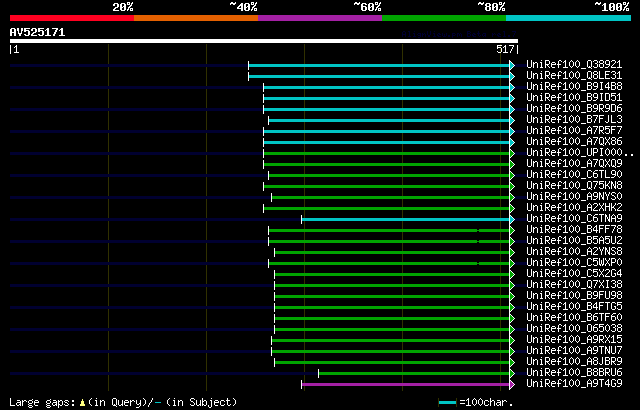Viewport: 640px width, 410px height.
Task: Click the 517 end position label
Action: pos(505,49)
